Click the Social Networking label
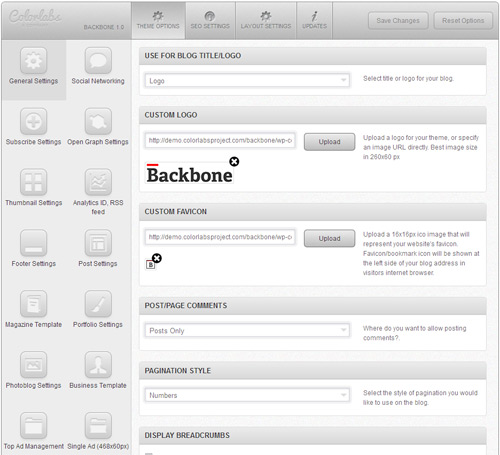 pos(98,81)
